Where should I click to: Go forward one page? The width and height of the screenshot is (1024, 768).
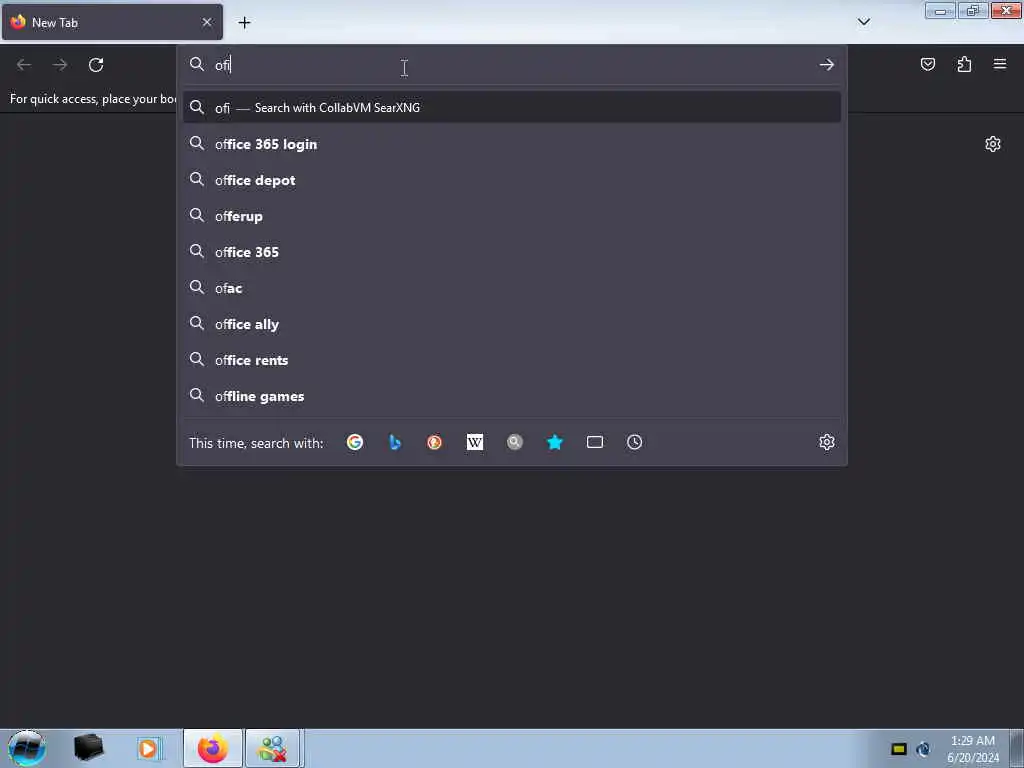60,65
